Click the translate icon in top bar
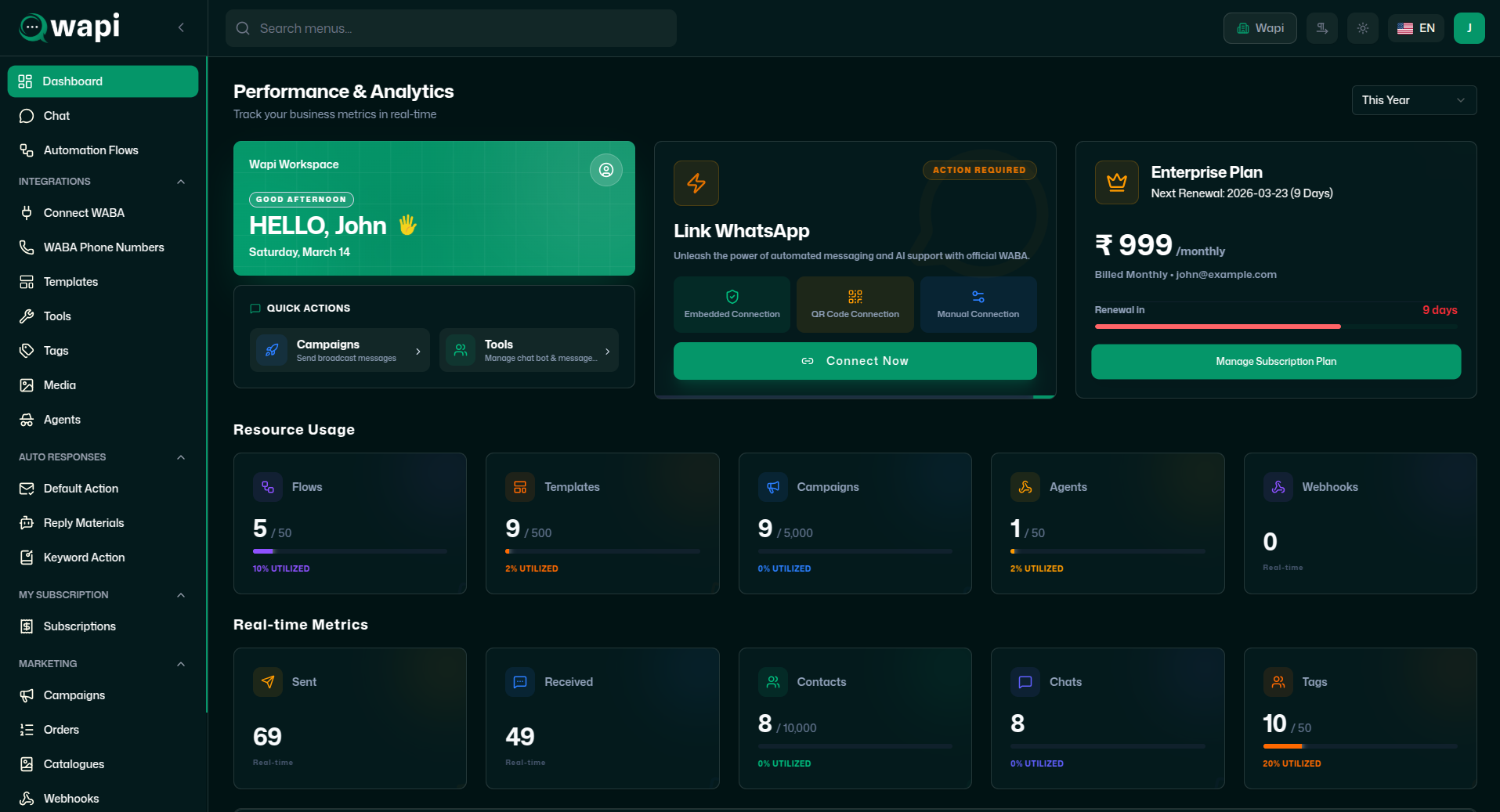The image size is (1500, 812). [x=1321, y=28]
